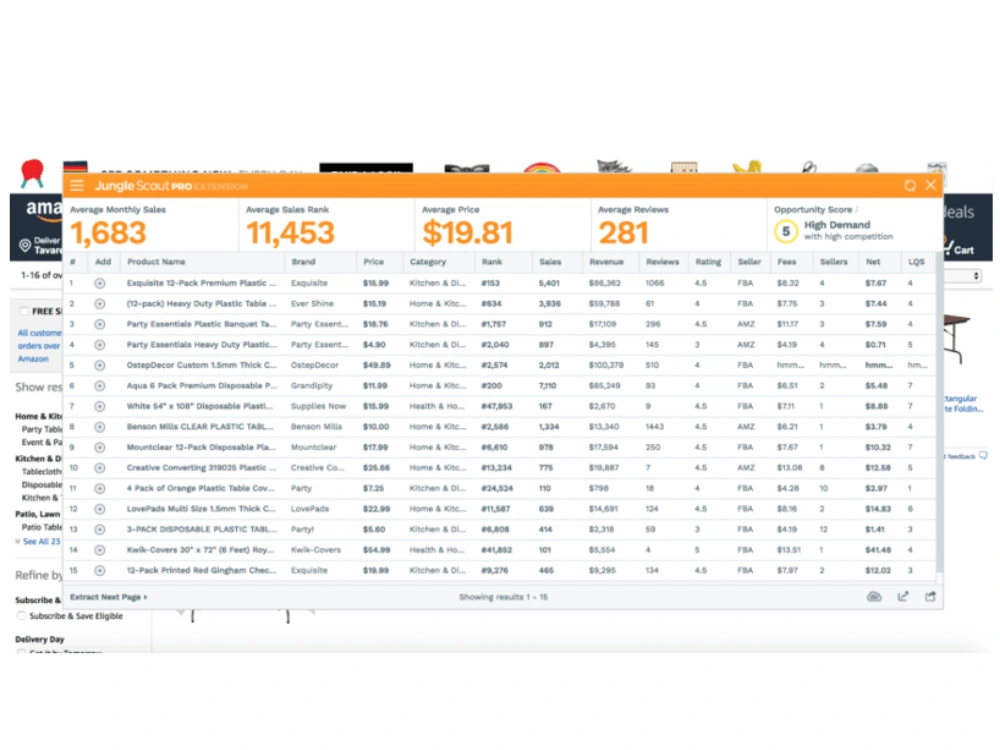The image size is (1000, 750).
Task: Select the $13.08 fees cell
Action: coord(789,468)
